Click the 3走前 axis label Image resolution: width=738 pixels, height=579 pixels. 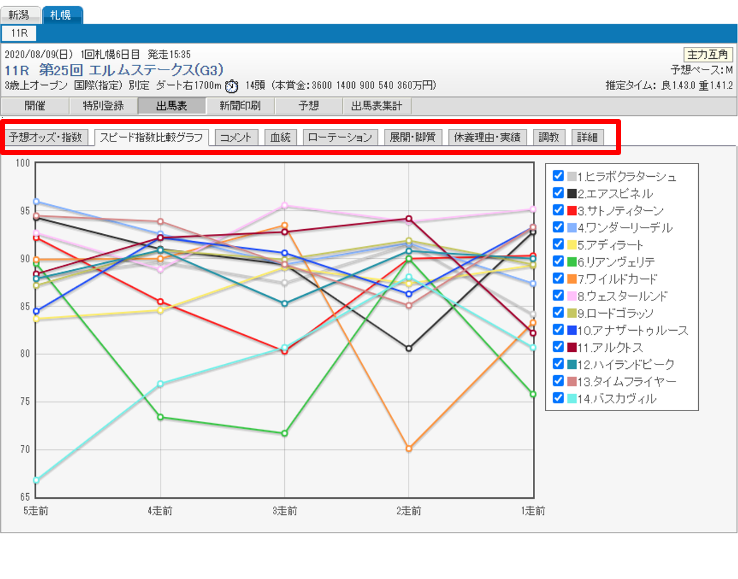tap(285, 511)
